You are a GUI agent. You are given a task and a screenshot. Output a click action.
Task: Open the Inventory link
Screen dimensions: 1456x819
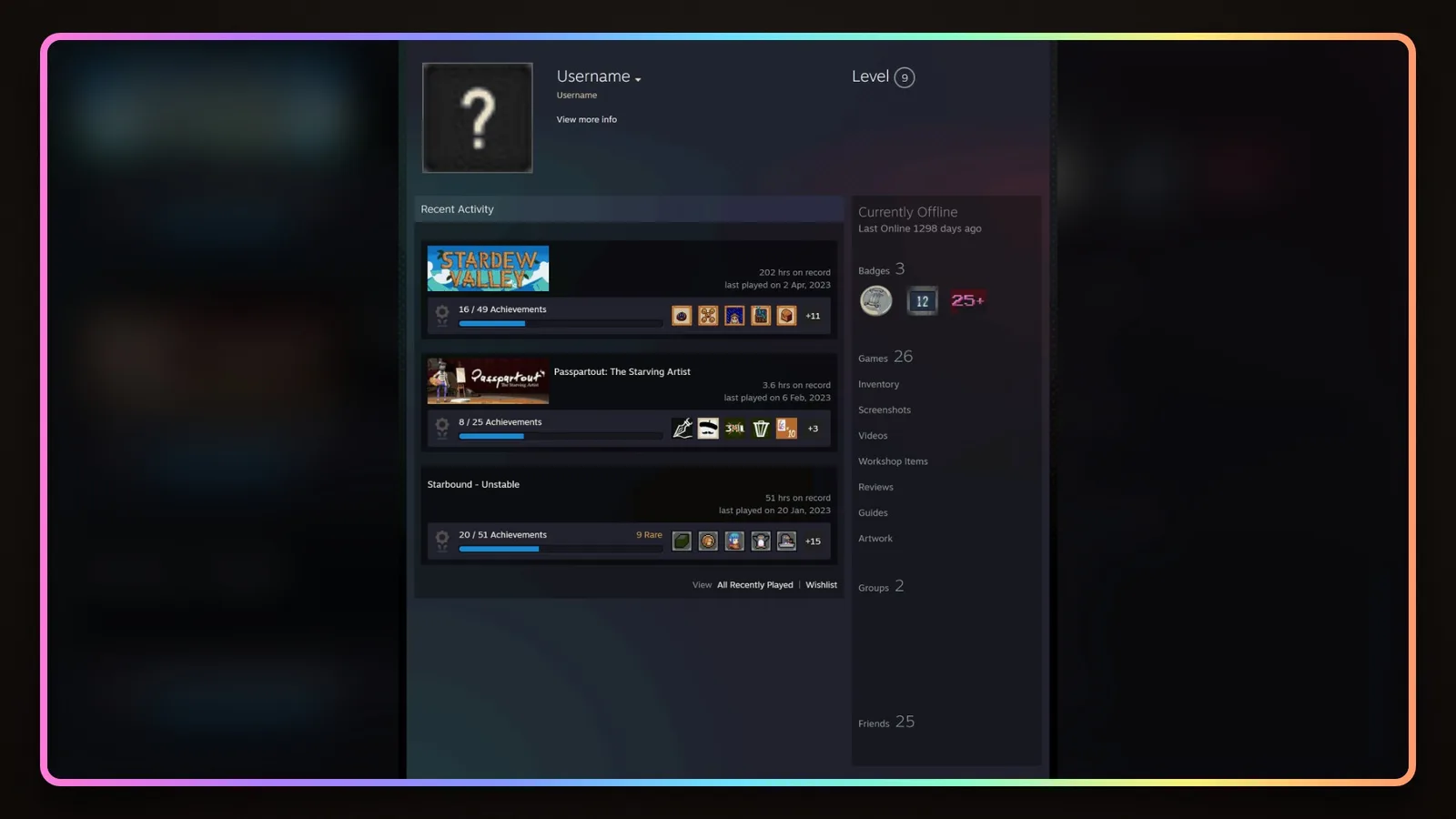pyautogui.click(x=878, y=384)
